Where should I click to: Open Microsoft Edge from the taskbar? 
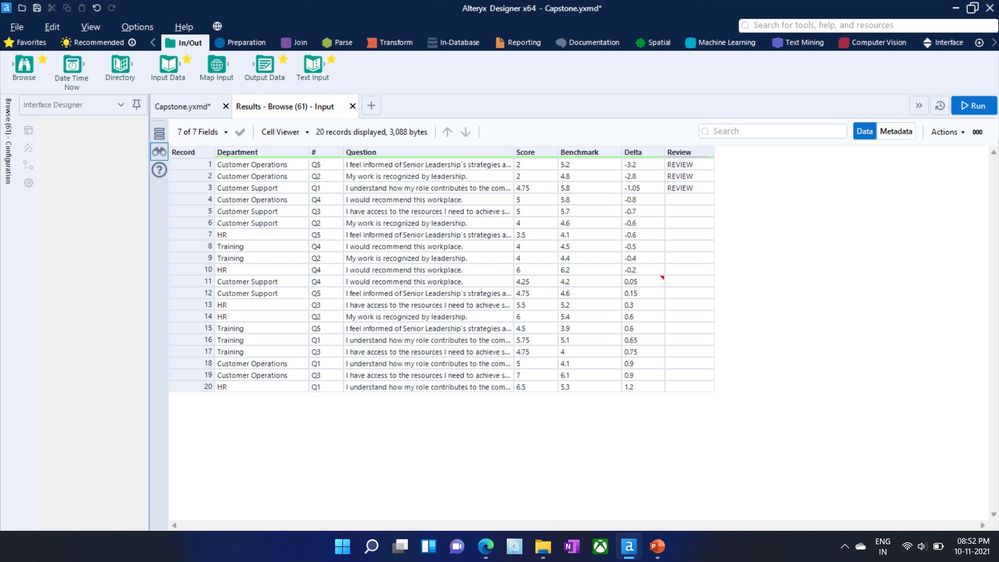[x=485, y=546]
